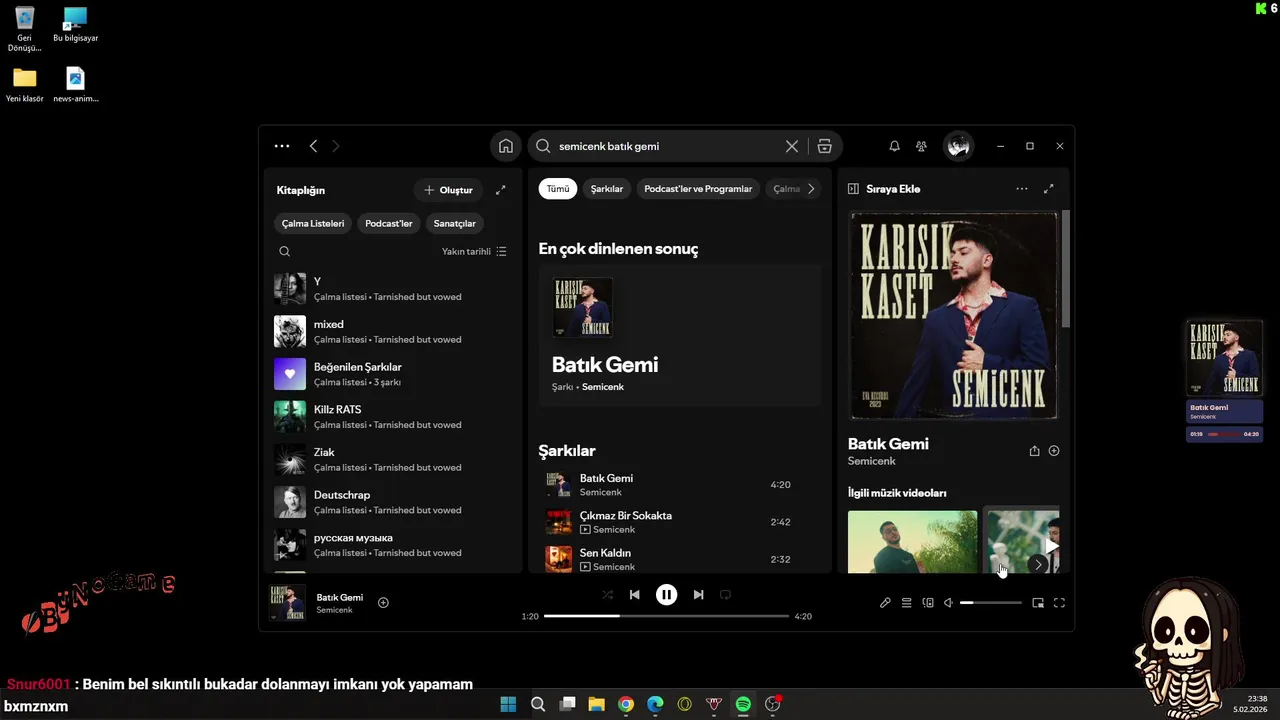The image size is (1280, 720).
Task: Open Beğenilen Şarkılar playlist
Action: (395, 374)
